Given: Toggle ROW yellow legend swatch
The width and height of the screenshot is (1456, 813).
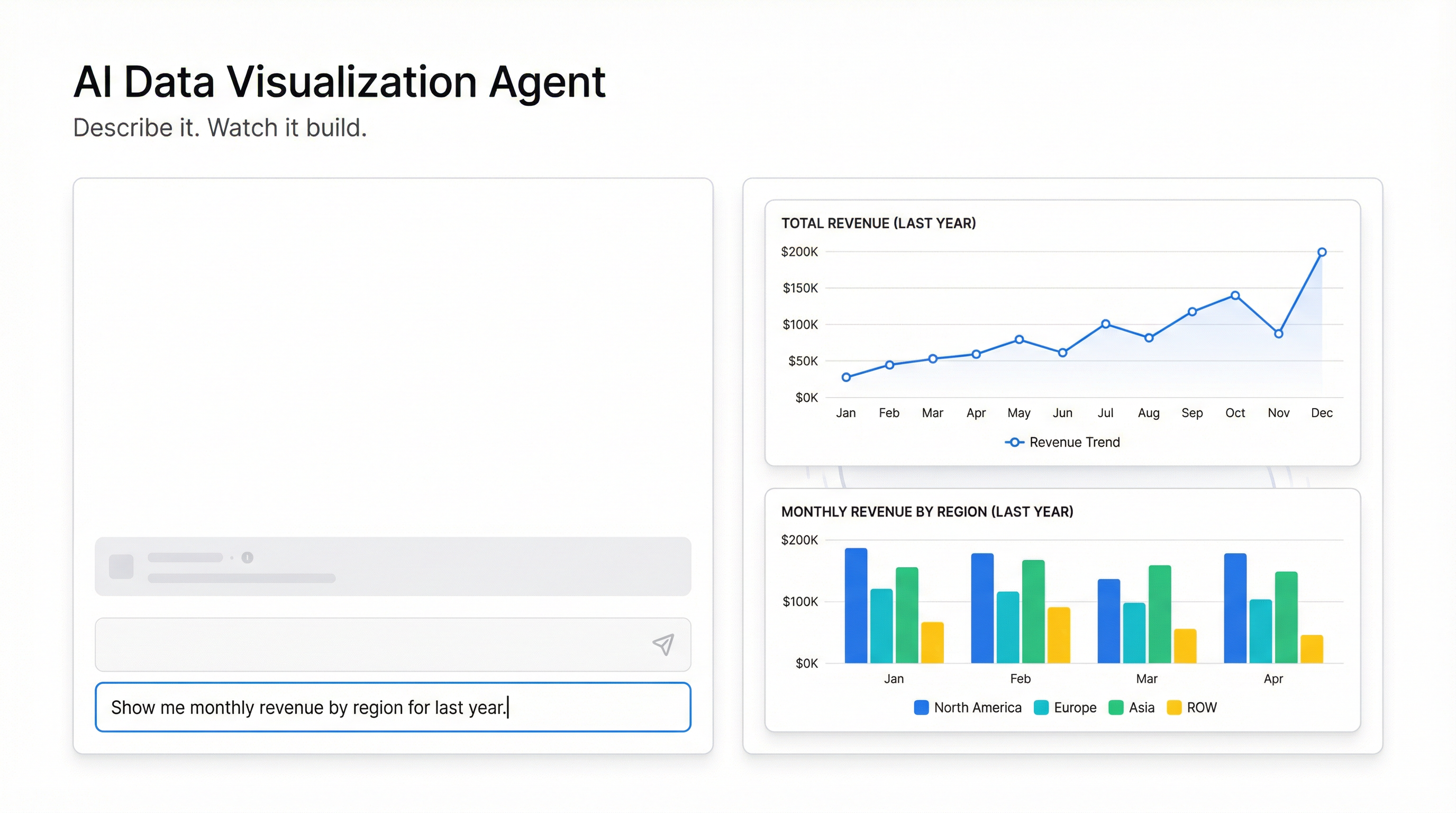Looking at the screenshot, I should [x=1174, y=708].
